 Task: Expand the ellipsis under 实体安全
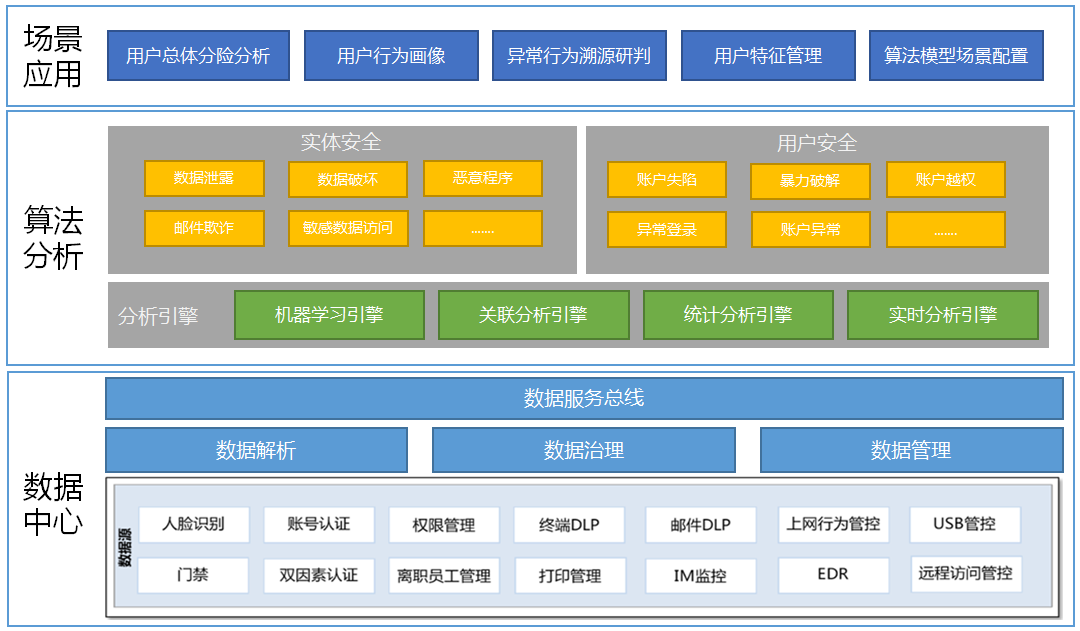(483, 229)
